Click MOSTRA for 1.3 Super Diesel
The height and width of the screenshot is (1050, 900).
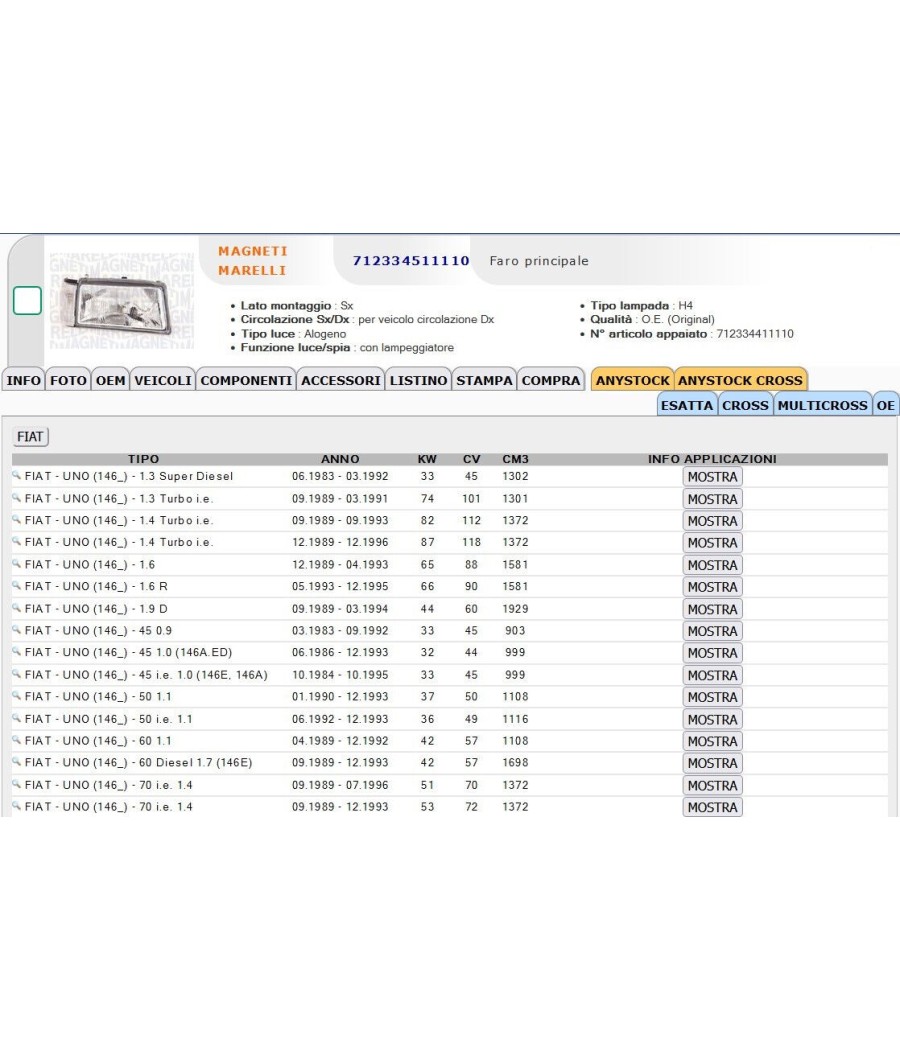click(x=712, y=477)
